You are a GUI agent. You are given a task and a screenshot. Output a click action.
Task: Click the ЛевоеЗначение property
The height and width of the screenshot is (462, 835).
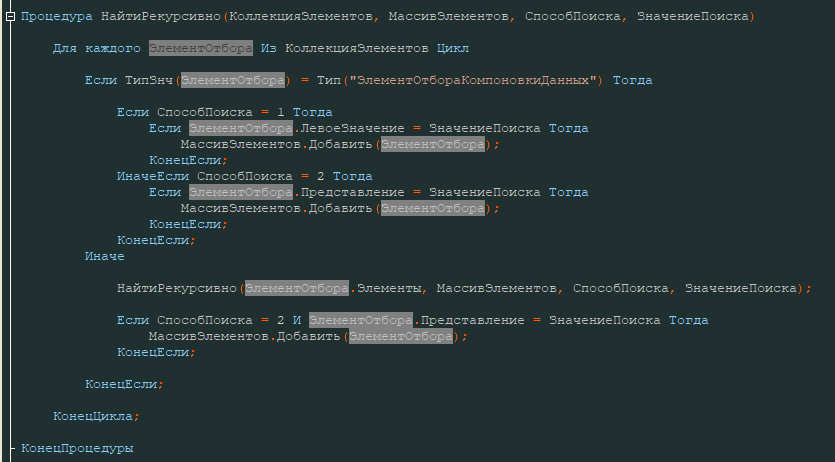tap(353, 128)
